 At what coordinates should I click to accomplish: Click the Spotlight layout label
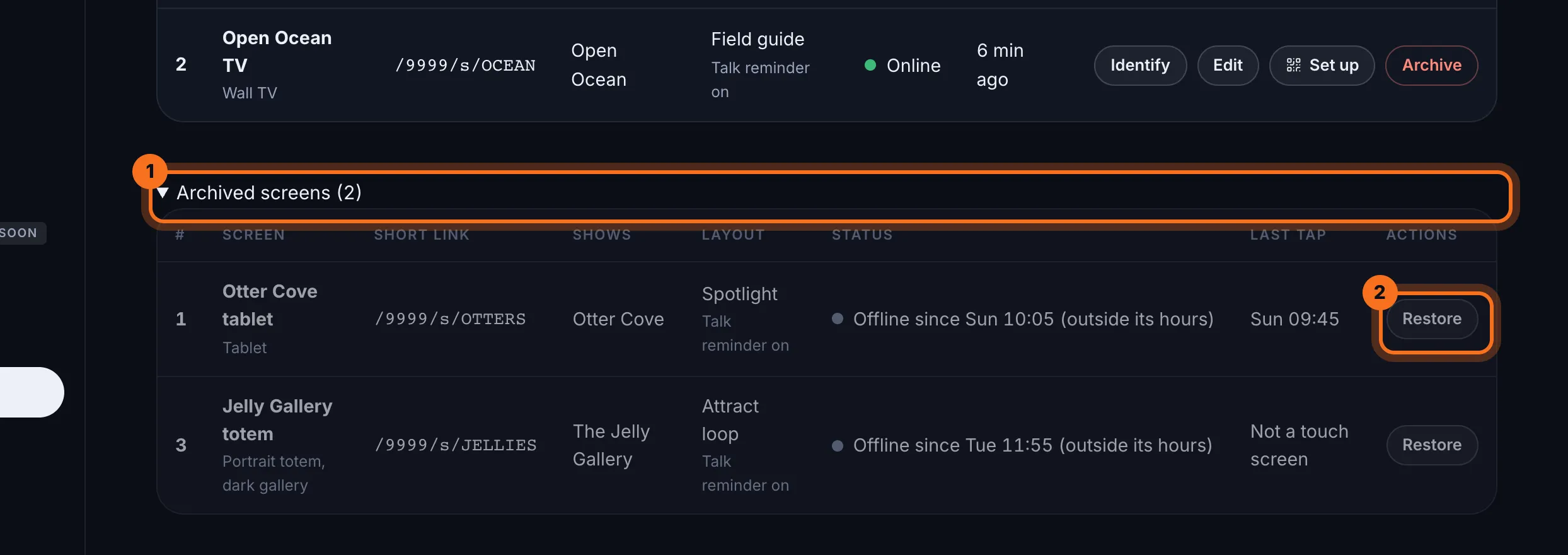pos(739,294)
